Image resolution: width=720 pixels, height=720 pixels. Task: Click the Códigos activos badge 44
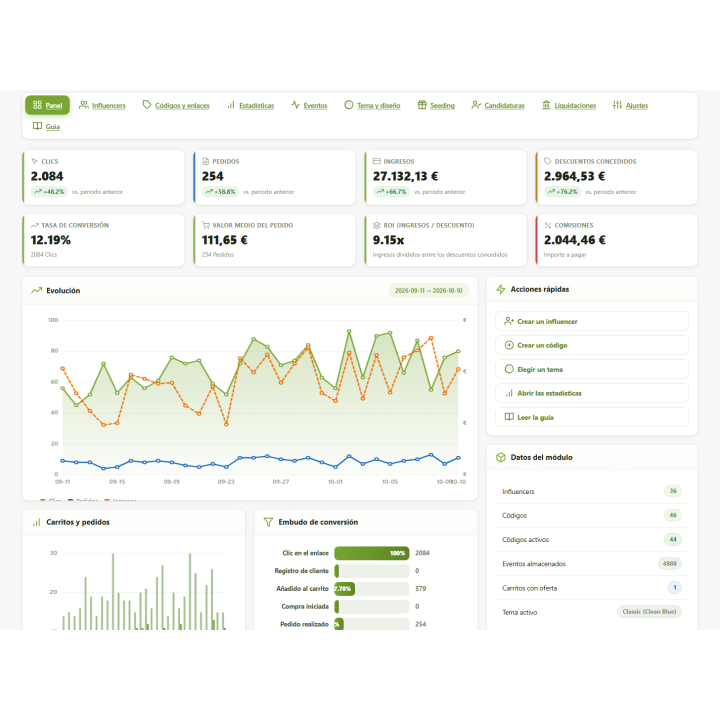(673, 540)
